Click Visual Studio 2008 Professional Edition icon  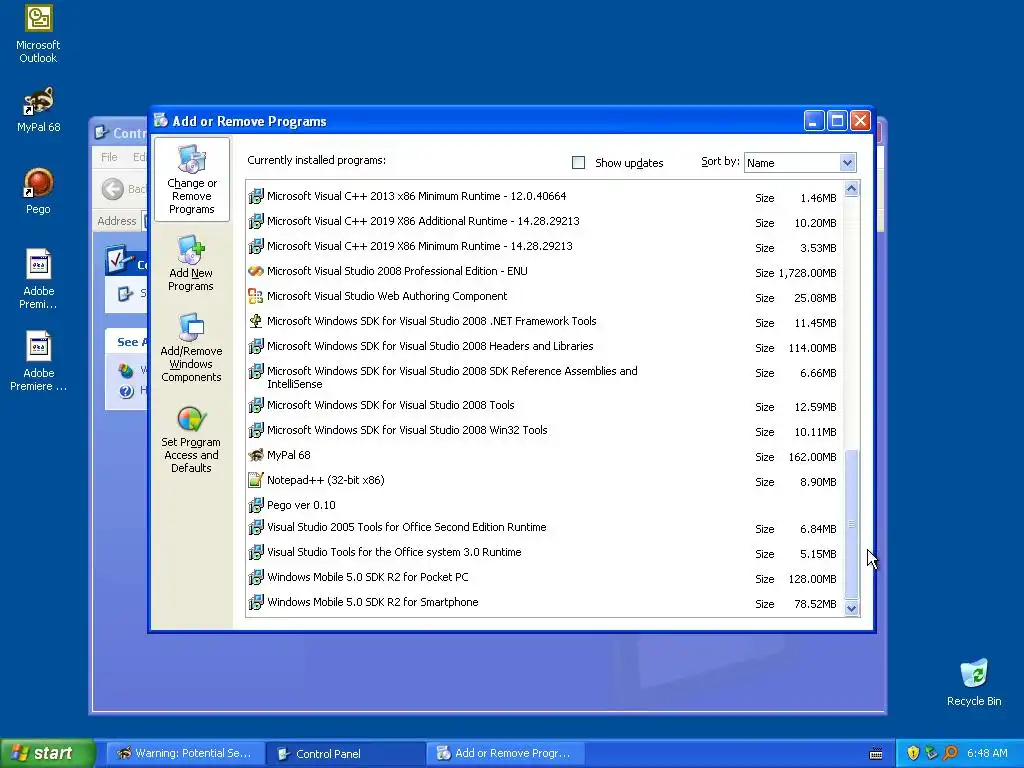[256, 271]
